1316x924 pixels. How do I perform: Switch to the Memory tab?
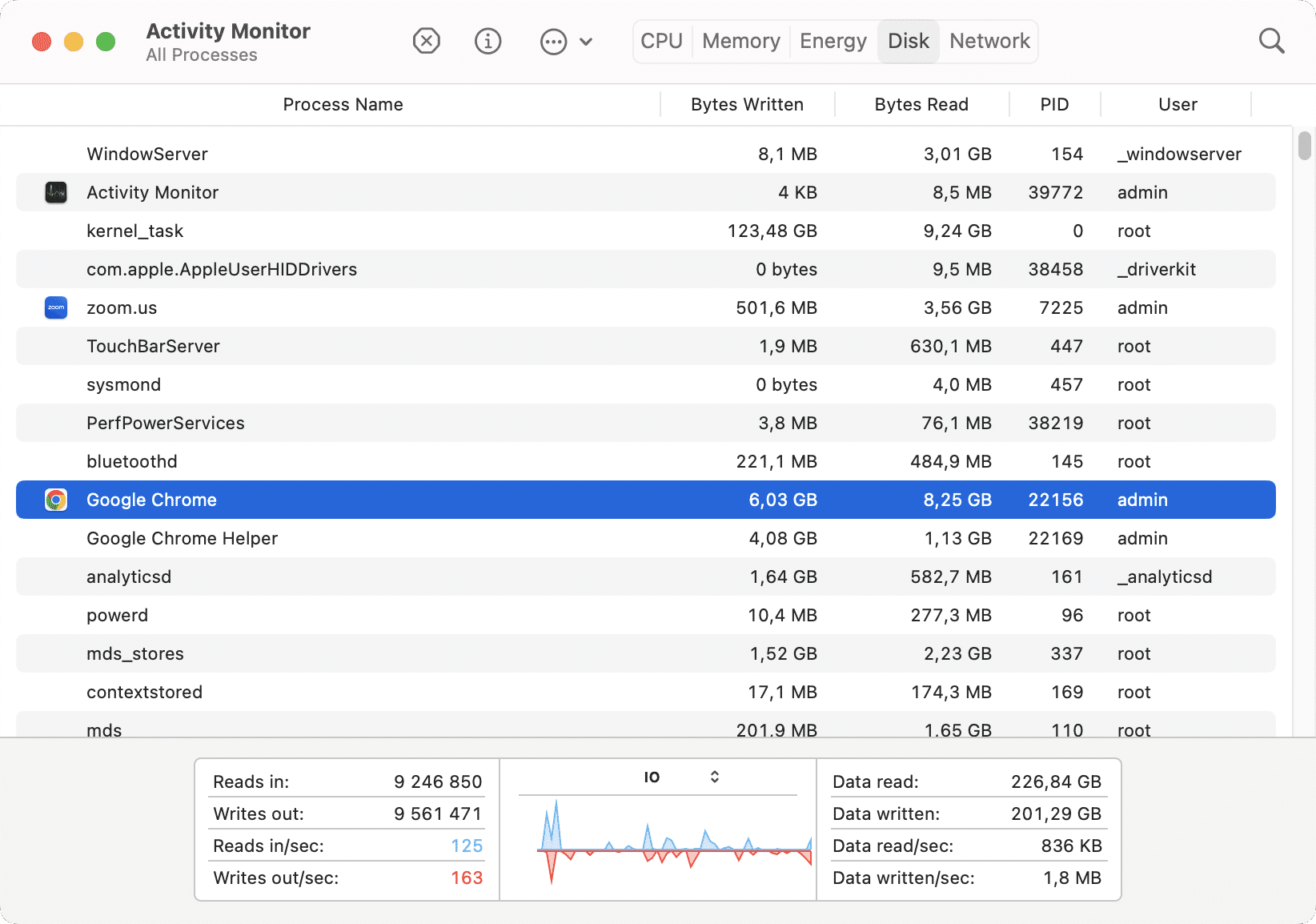[740, 41]
